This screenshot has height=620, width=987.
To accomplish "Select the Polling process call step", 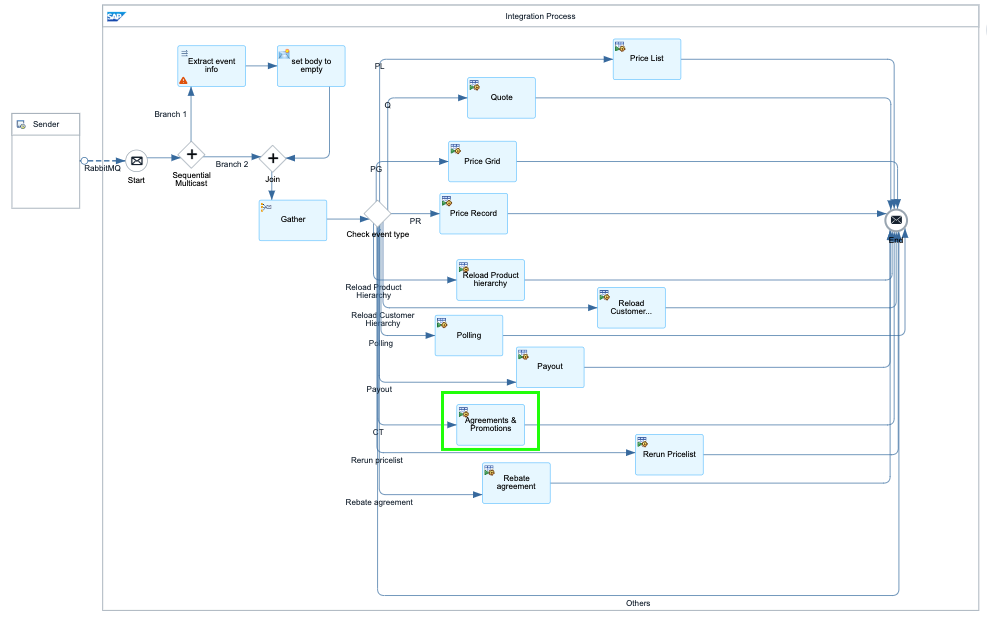I will pos(468,336).
